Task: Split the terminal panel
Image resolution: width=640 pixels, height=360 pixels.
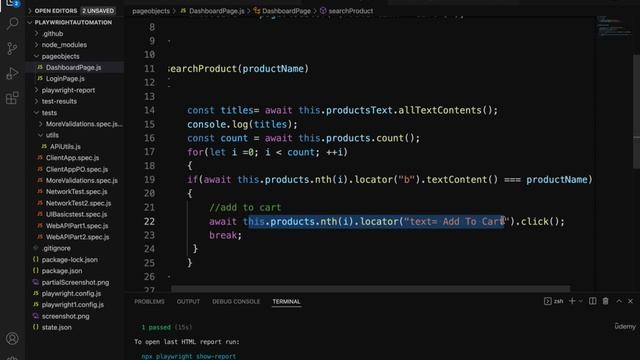Action: click(593, 301)
